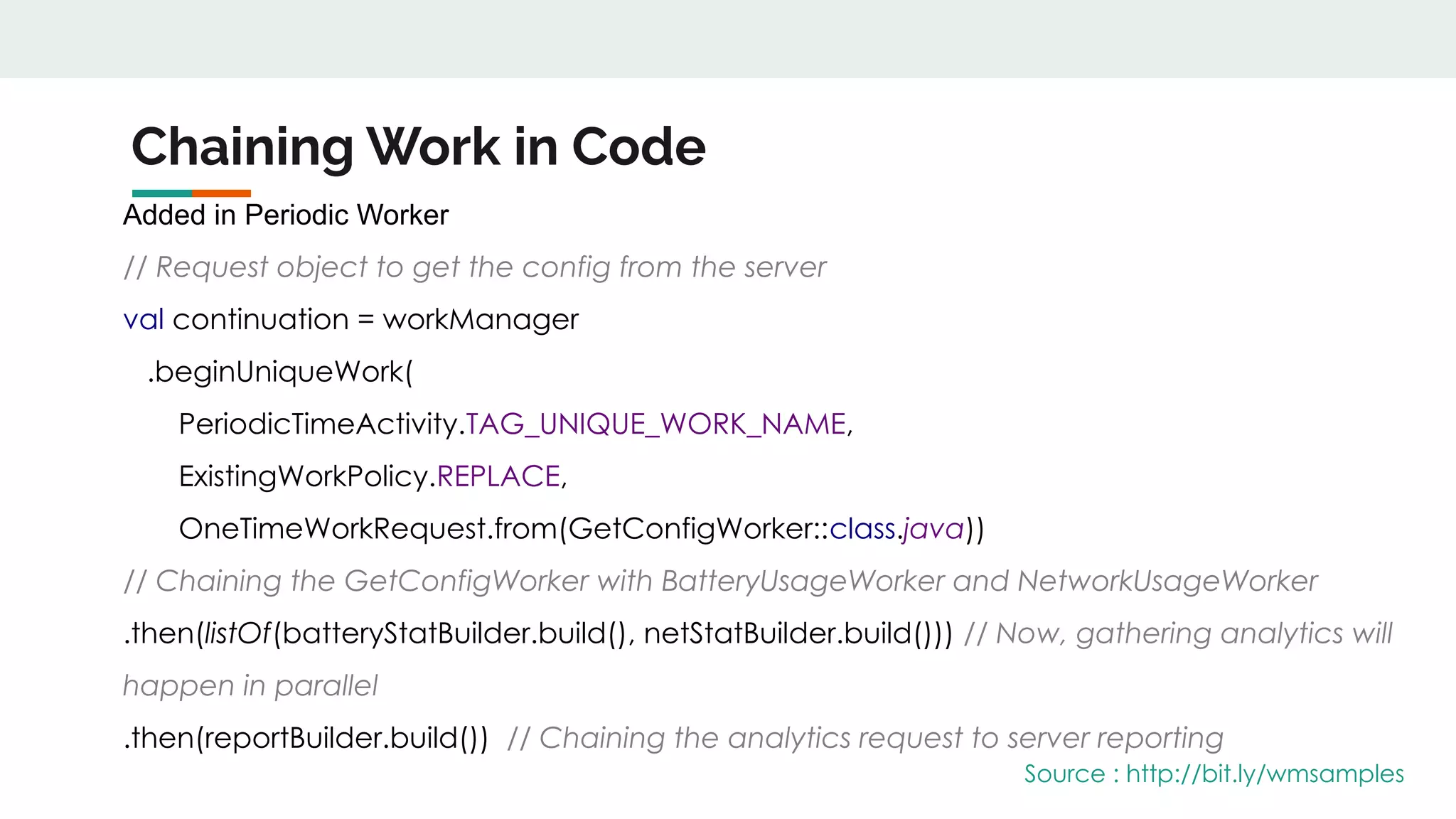Click the 'Chaining Work in Code' title
This screenshot has height=819, width=1456.
tap(419, 146)
